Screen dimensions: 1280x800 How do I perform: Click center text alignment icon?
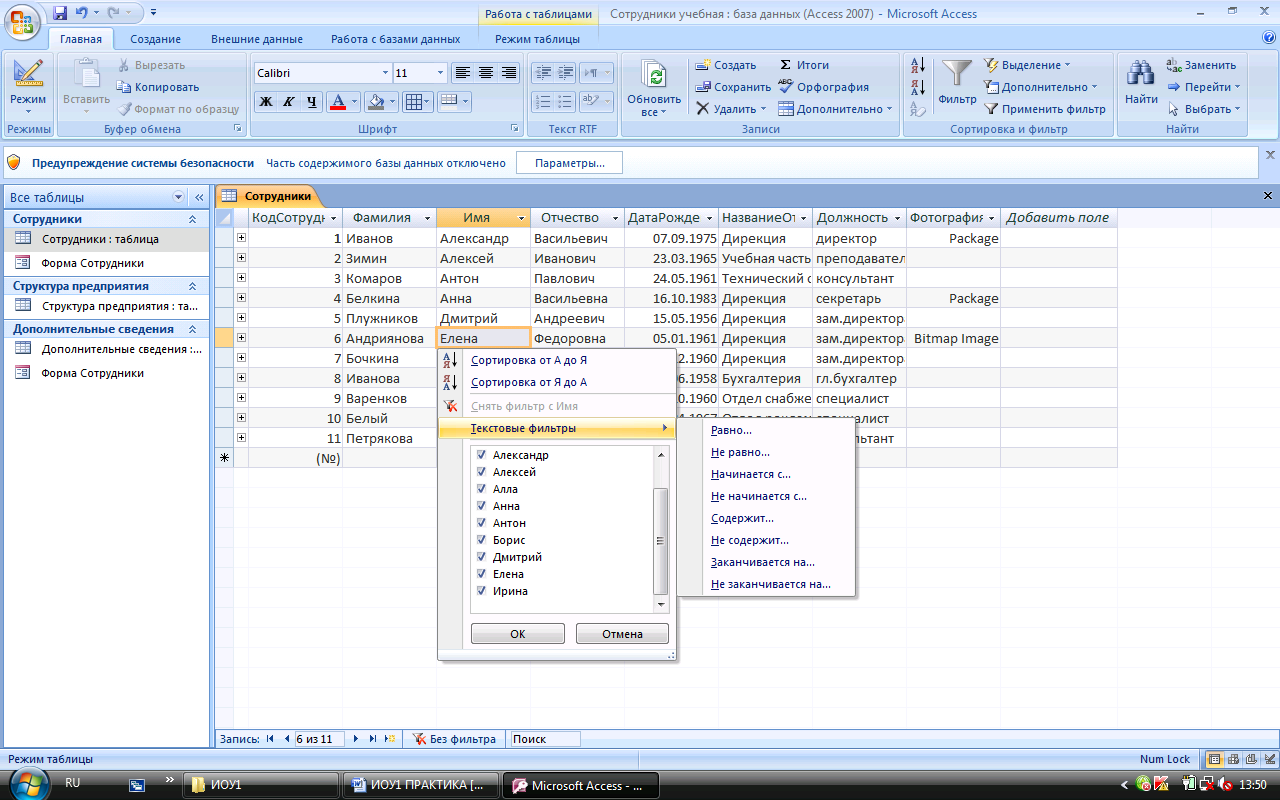click(x=486, y=73)
